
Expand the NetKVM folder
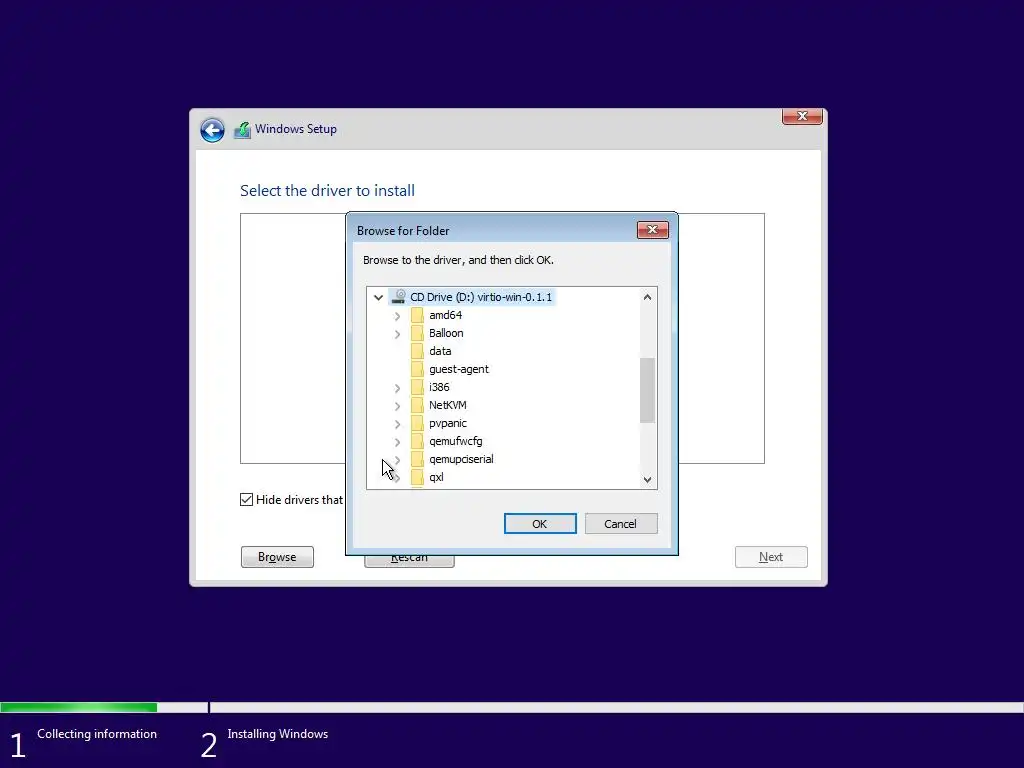point(397,406)
